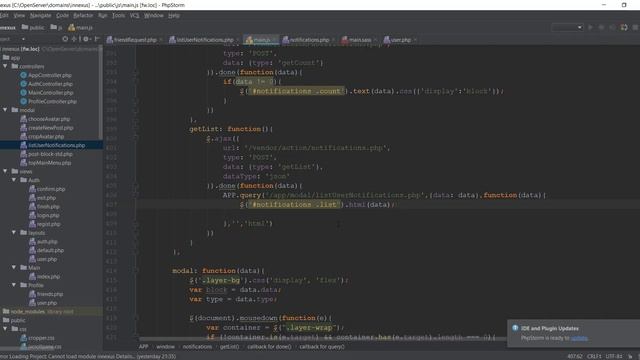Collapse the Main folder in project tree

(14, 267)
